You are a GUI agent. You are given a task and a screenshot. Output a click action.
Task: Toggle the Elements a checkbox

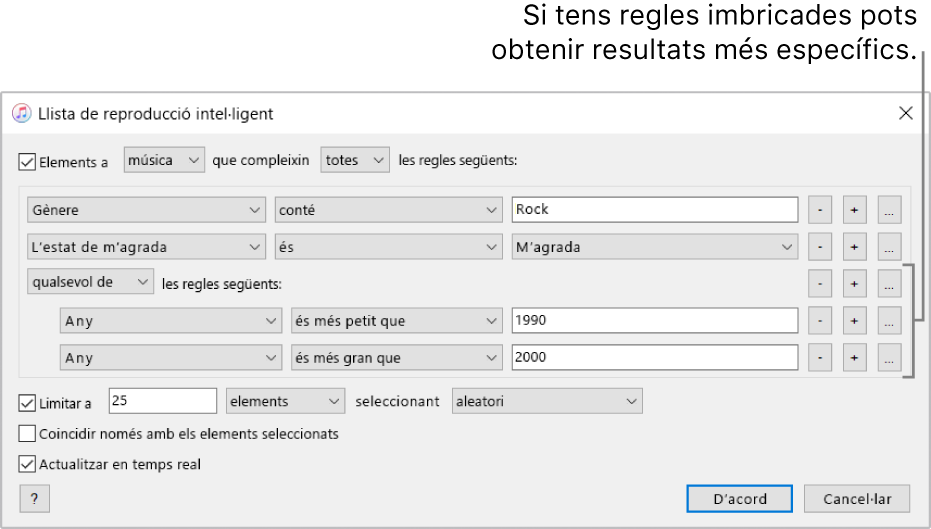27,161
